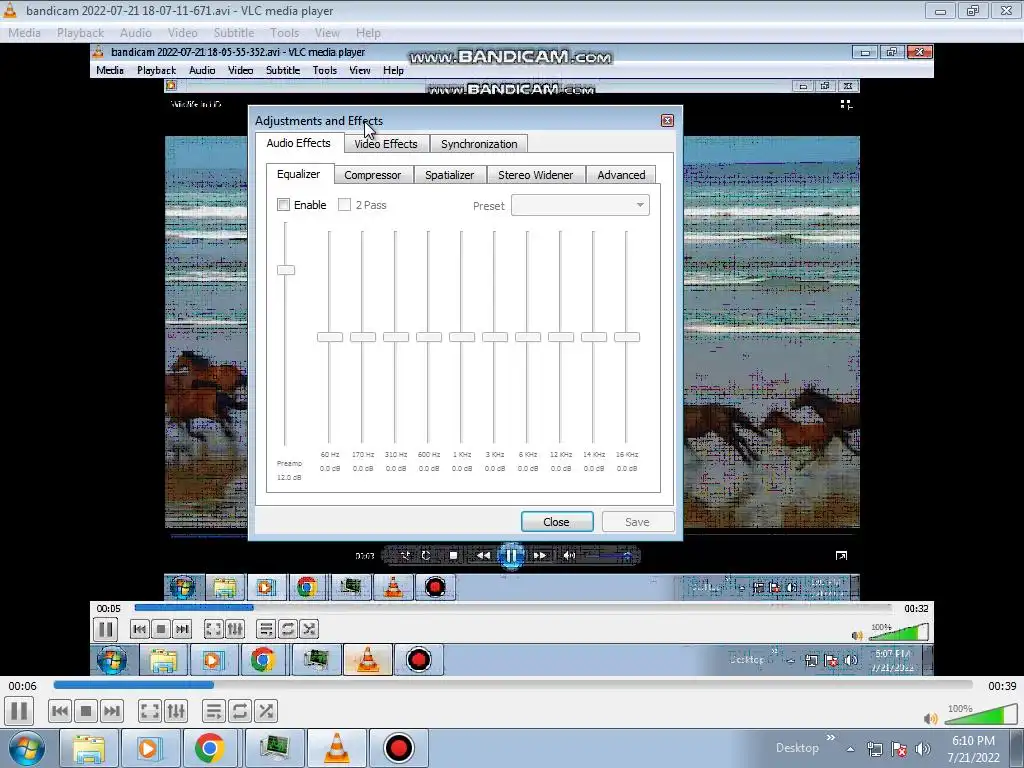Click rewind button in innermost player controls

[x=483, y=556]
